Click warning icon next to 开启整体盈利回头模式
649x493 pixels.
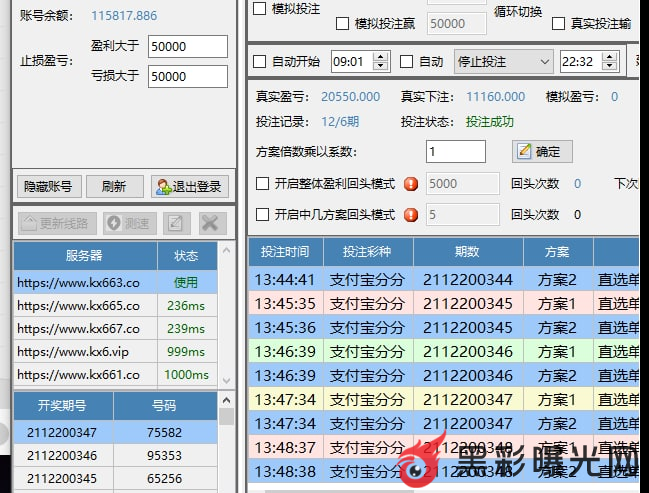tap(410, 184)
